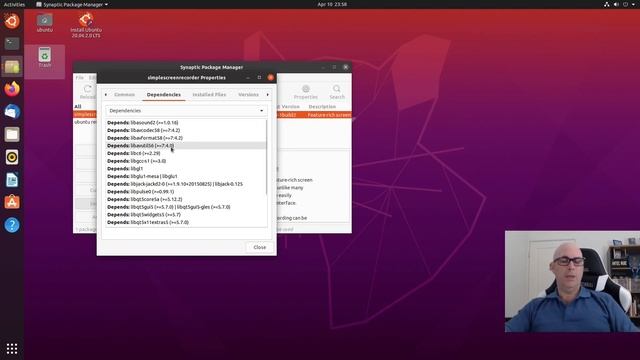Viewport: 640px width, 360px height.
Task: Launch Firefox from the dock
Action: [x=12, y=89]
